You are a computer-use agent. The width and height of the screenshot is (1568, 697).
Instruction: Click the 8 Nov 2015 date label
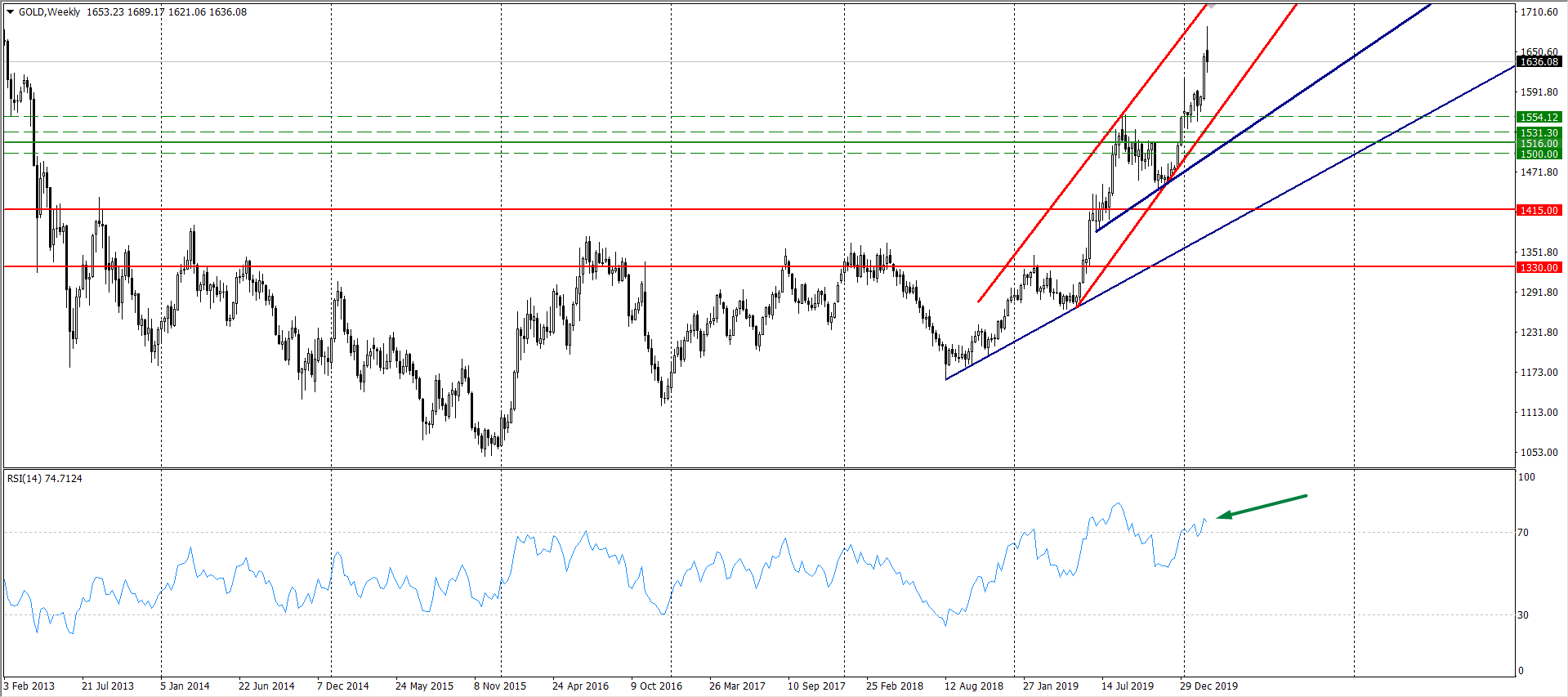point(500,686)
